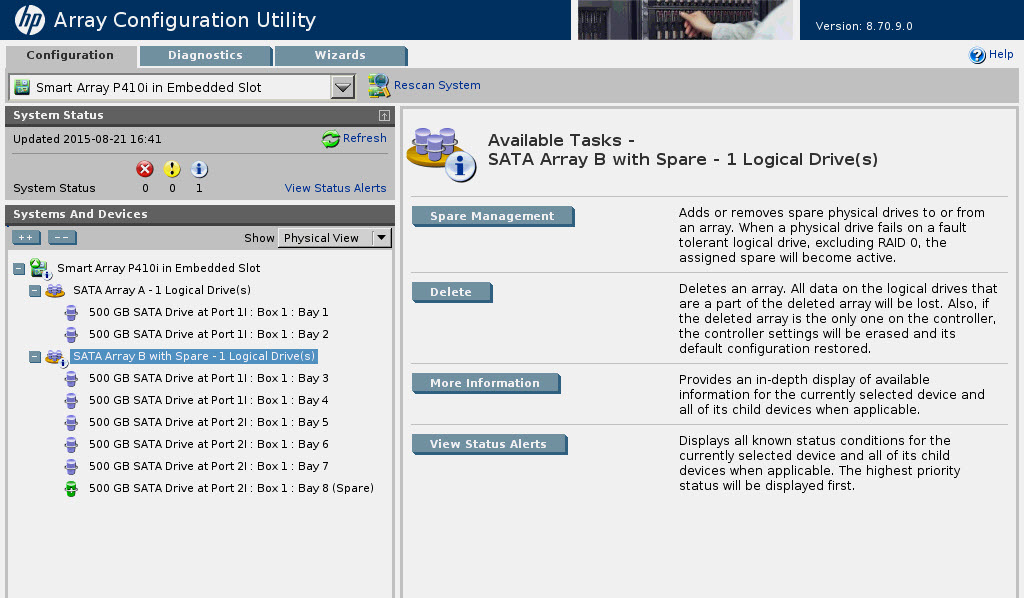Select Smart Array P410i in Embedded Slot tree item
The image size is (1024, 598).
[158, 268]
